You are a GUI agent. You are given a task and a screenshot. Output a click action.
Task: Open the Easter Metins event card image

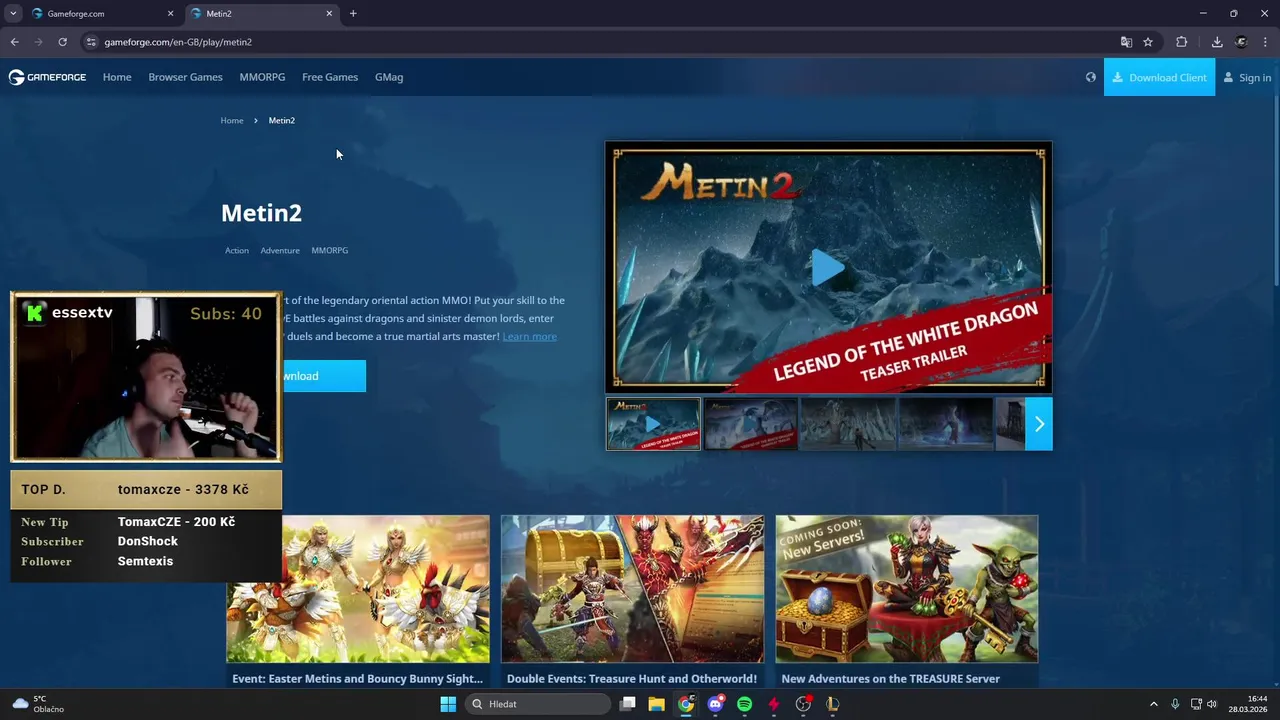coord(358,589)
